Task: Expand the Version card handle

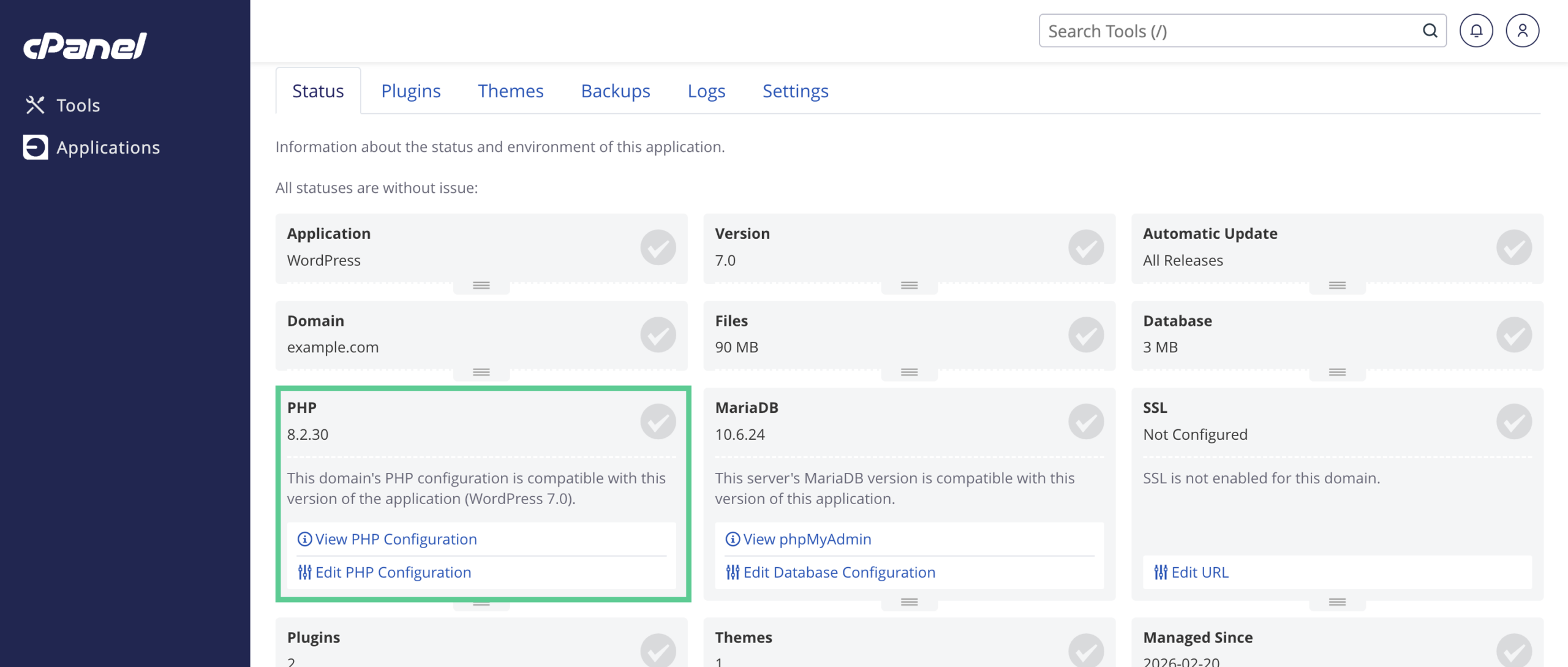Action: (910, 285)
